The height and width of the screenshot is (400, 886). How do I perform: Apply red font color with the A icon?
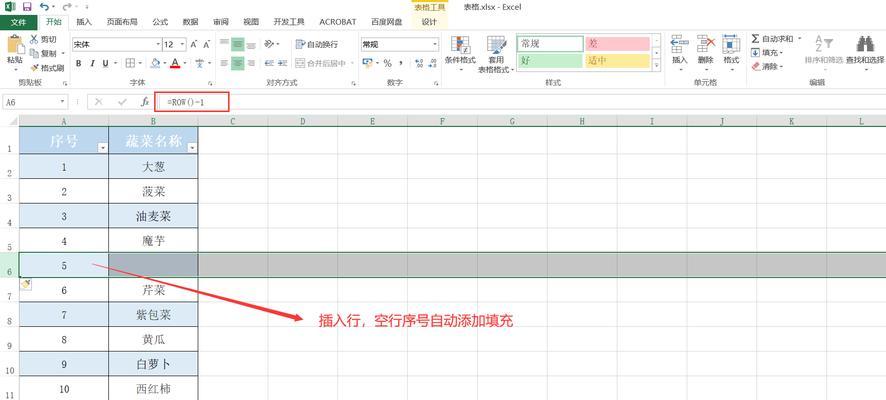coord(175,63)
